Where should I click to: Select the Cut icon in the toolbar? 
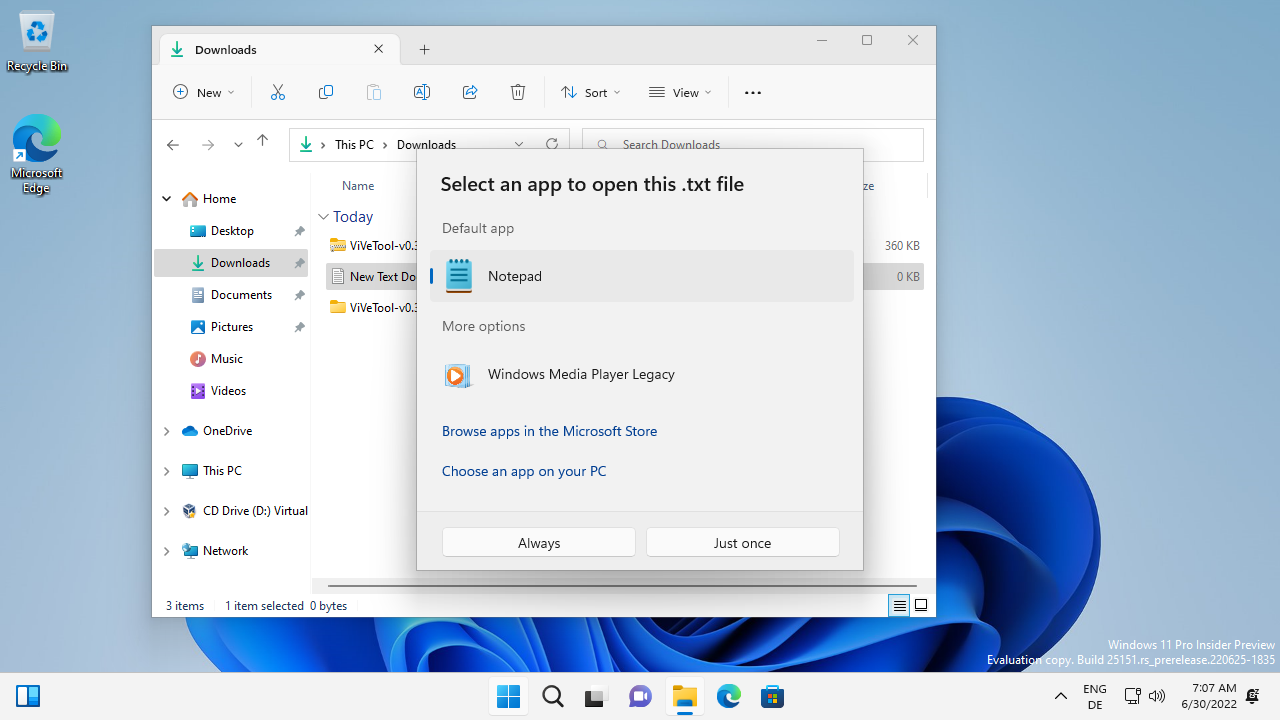pos(277,92)
